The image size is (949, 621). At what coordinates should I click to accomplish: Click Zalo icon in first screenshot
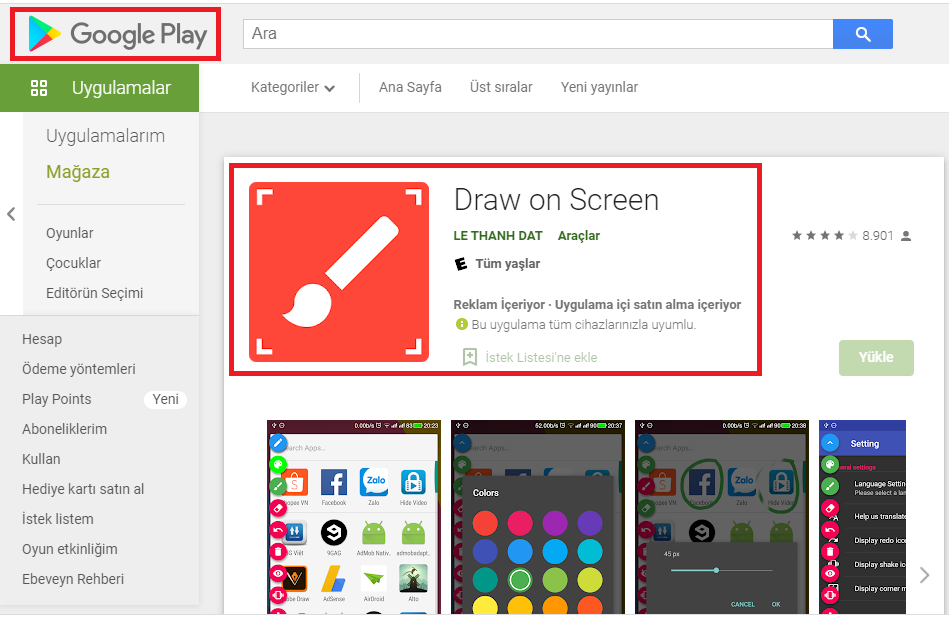373,482
